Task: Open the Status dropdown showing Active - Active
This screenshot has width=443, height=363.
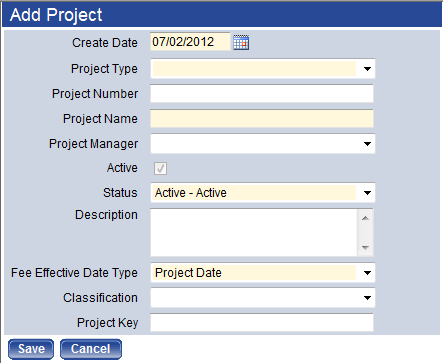Action: tap(263, 193)
